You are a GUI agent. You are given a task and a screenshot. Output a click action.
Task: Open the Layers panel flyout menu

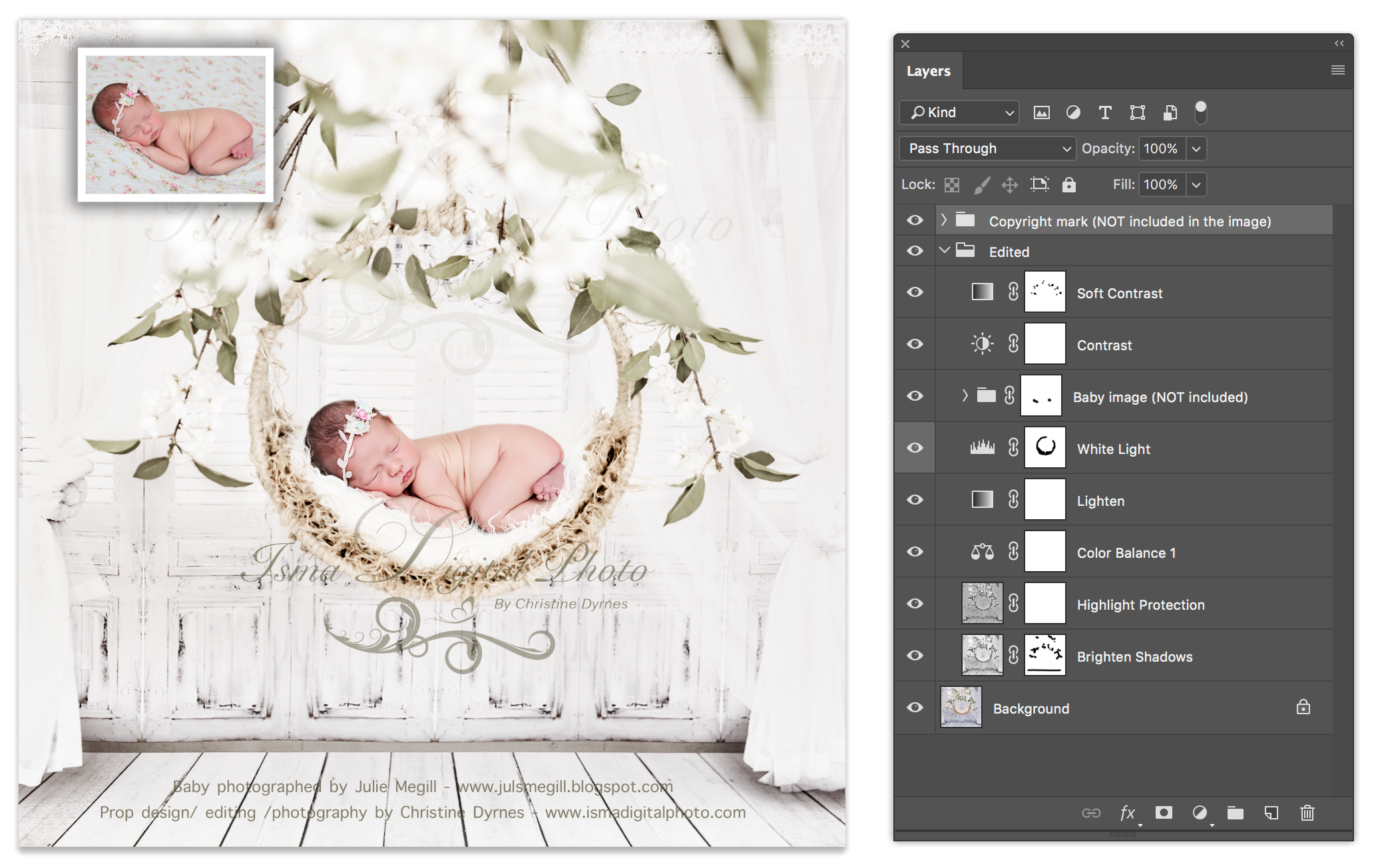1337,70
